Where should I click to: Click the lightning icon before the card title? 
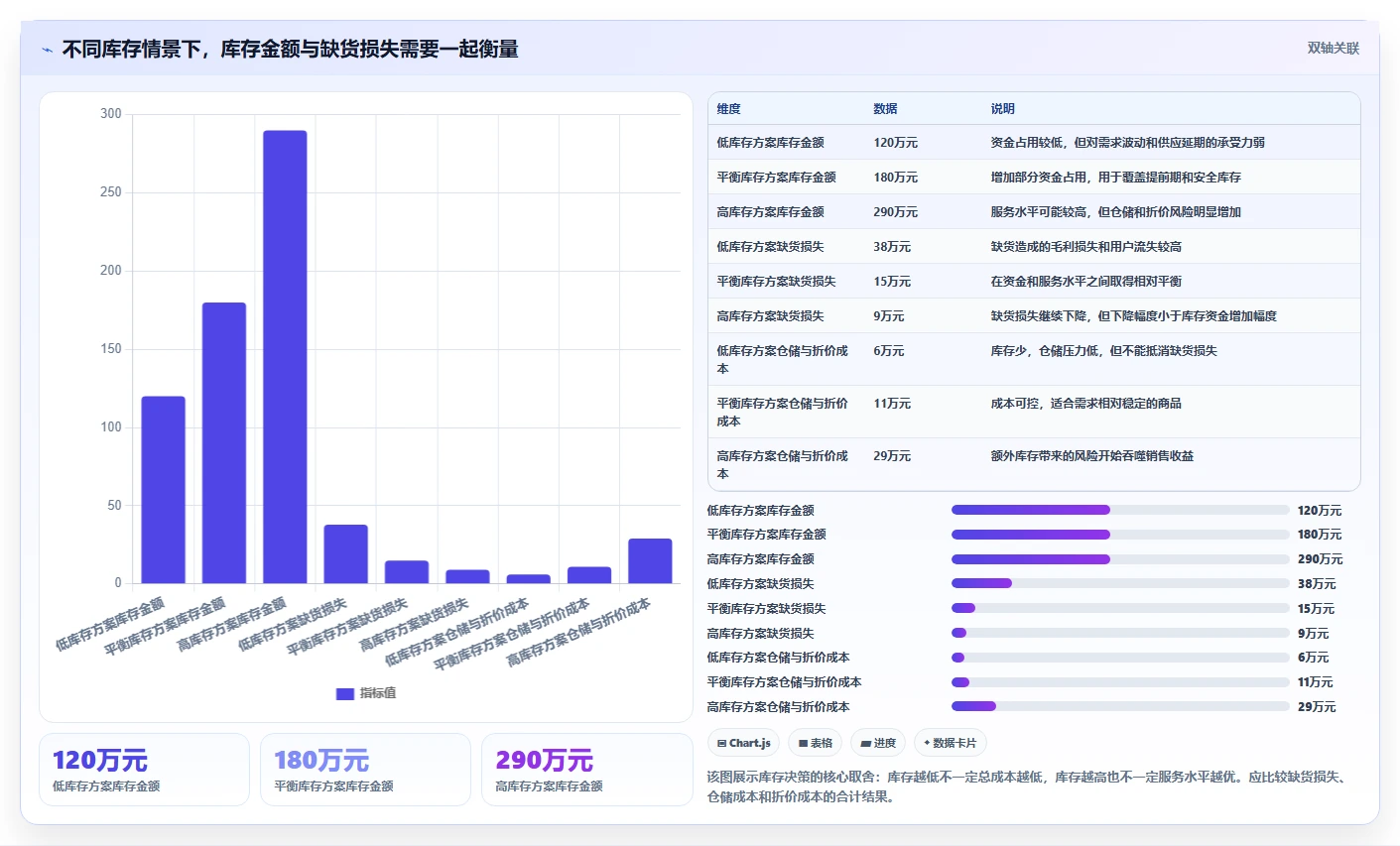pos(47,50)
